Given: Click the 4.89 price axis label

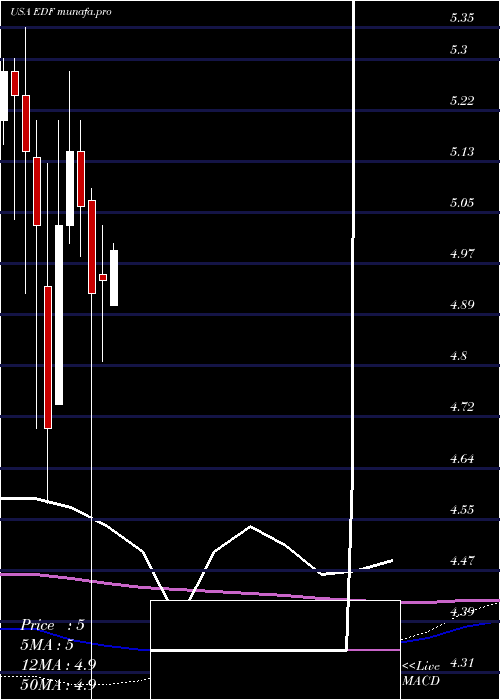Looking at the screenshot, I should coord(462,305).
